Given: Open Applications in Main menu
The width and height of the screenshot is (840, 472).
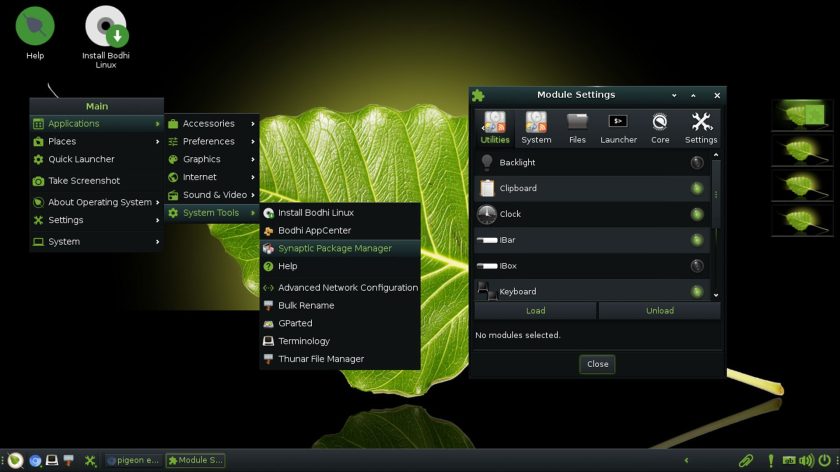Looking at the screenshot, I should pyautogui.click(x=96, y=124).
